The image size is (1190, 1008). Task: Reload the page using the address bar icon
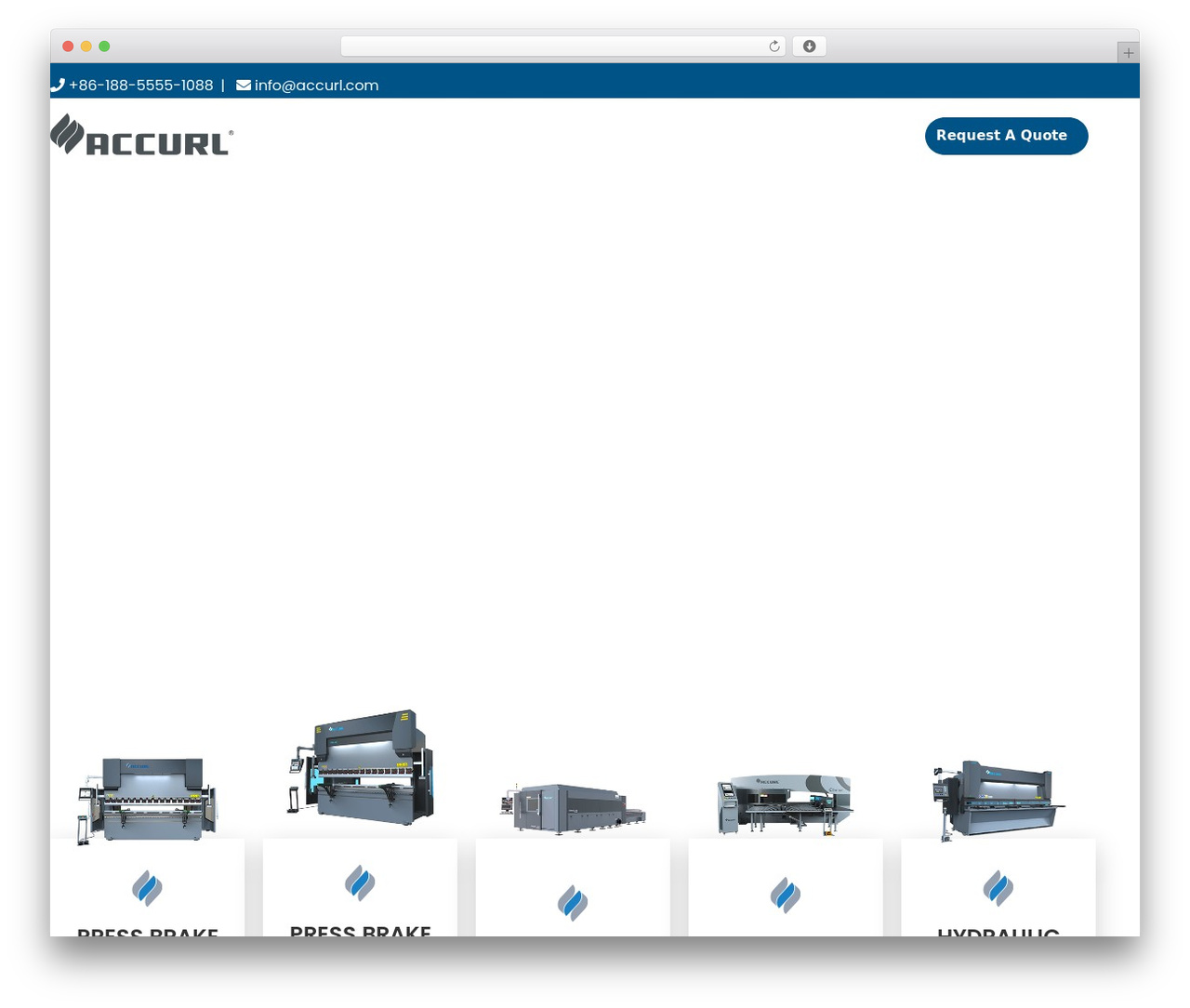tap(774, 46)
